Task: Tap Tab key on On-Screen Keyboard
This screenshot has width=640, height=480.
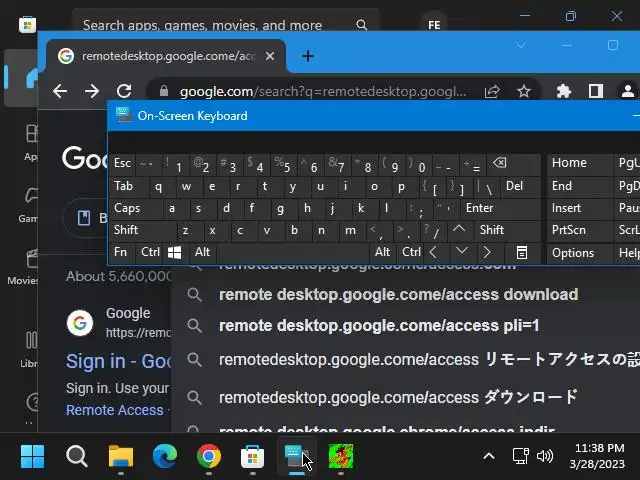Action: (x=127, y=186)
